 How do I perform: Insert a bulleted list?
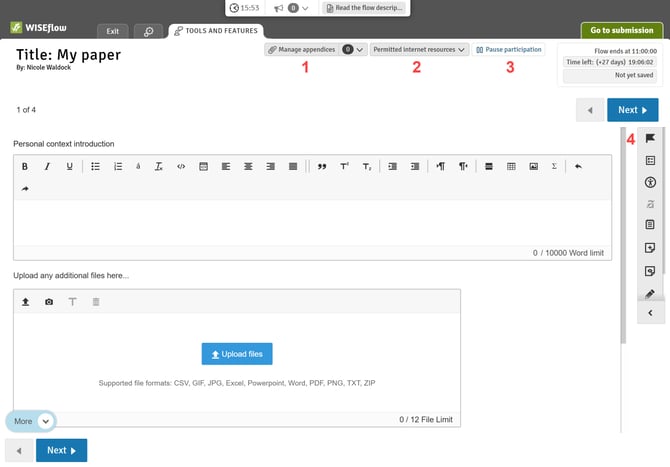pos(95,167)
